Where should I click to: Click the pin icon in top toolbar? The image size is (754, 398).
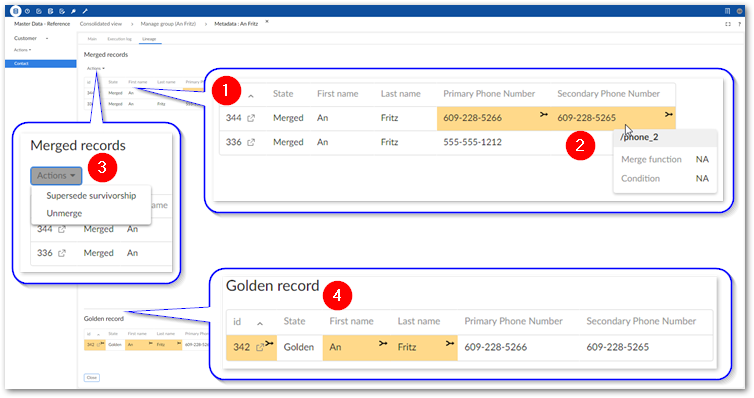(74, 11)
